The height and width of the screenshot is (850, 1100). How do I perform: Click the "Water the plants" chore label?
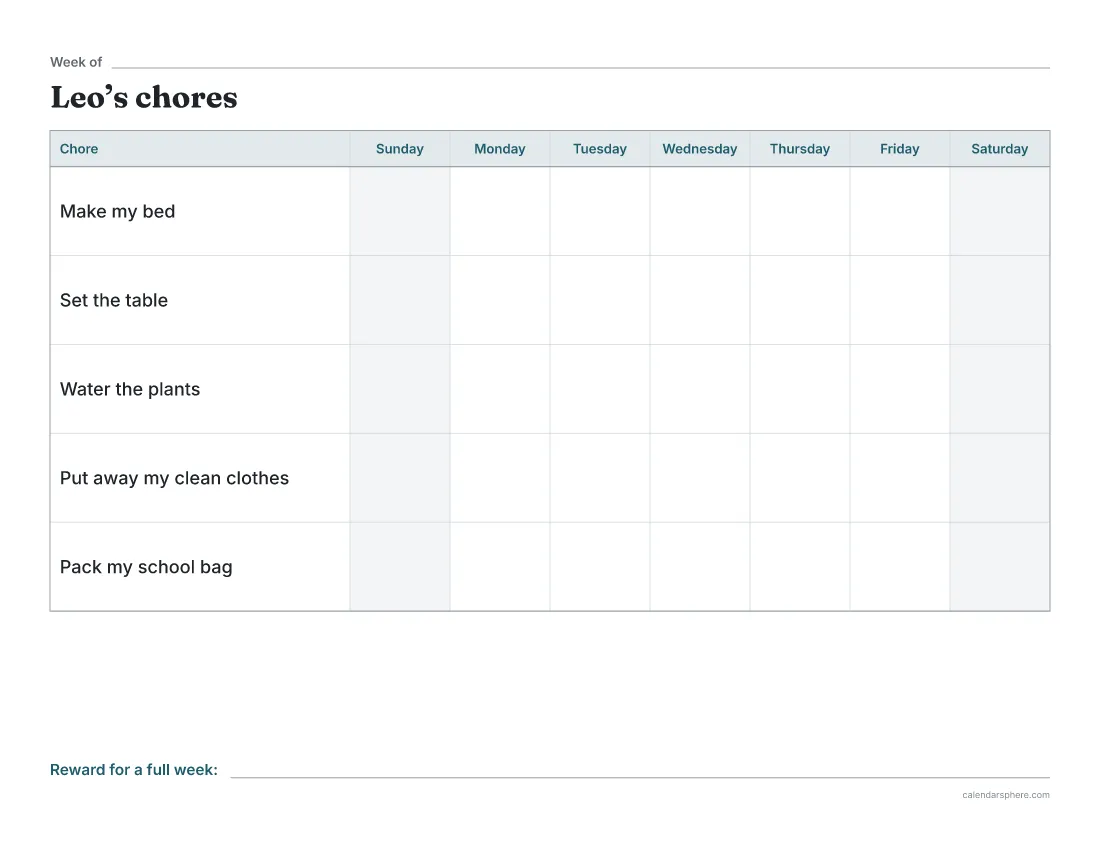[x=130, y=389]
